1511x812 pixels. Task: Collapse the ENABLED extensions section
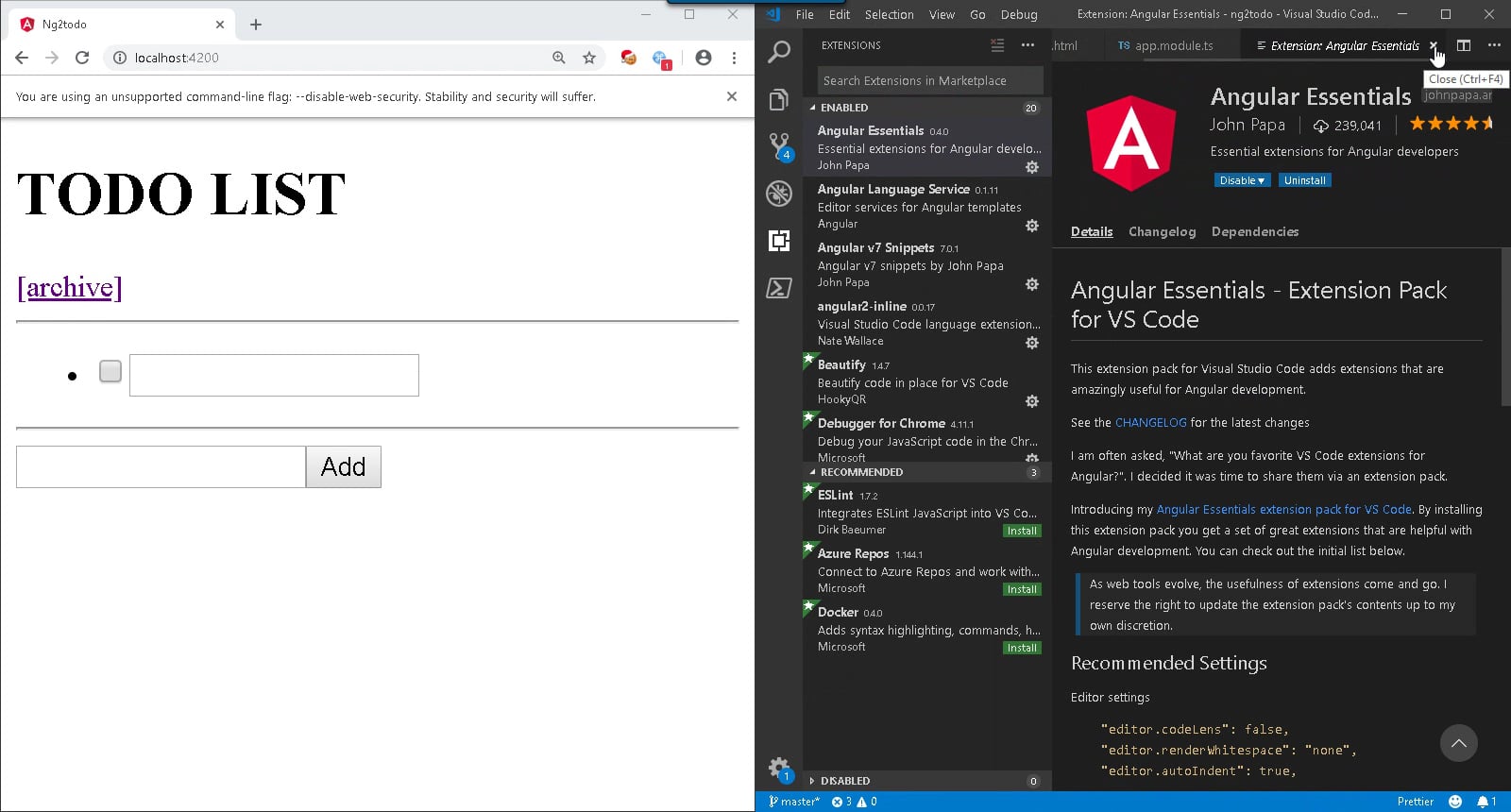pyautogui.click(x=925, y=108)
